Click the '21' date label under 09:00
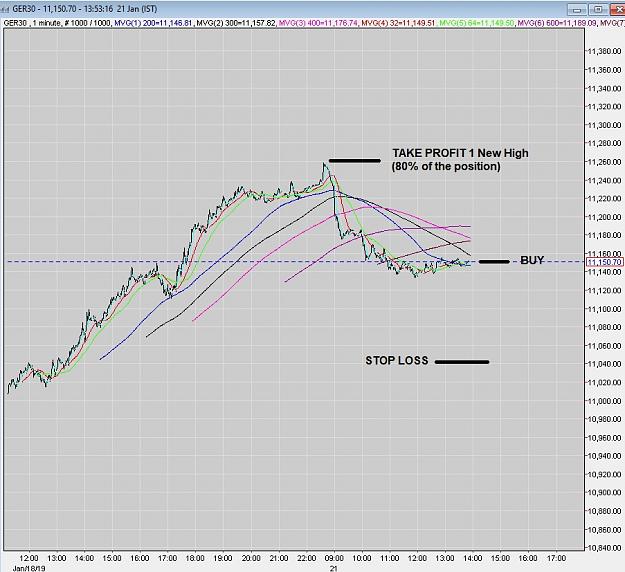 [334, 568]
